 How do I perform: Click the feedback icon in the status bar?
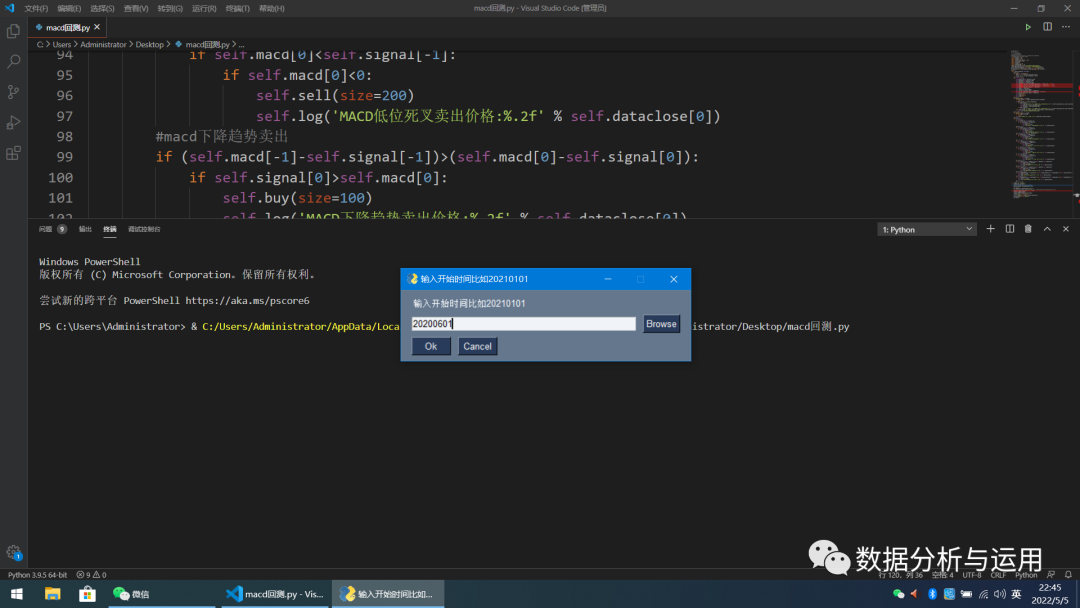(1050, 574)
